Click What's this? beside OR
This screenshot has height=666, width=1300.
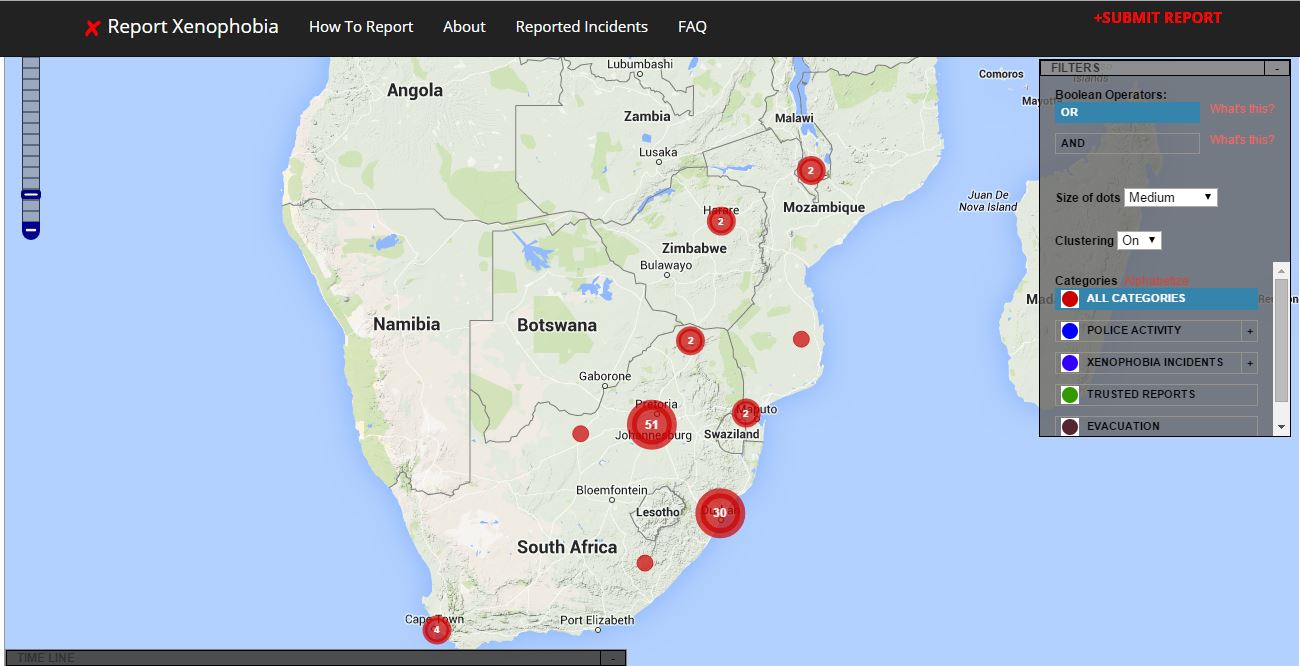(x=1242, y=109)
